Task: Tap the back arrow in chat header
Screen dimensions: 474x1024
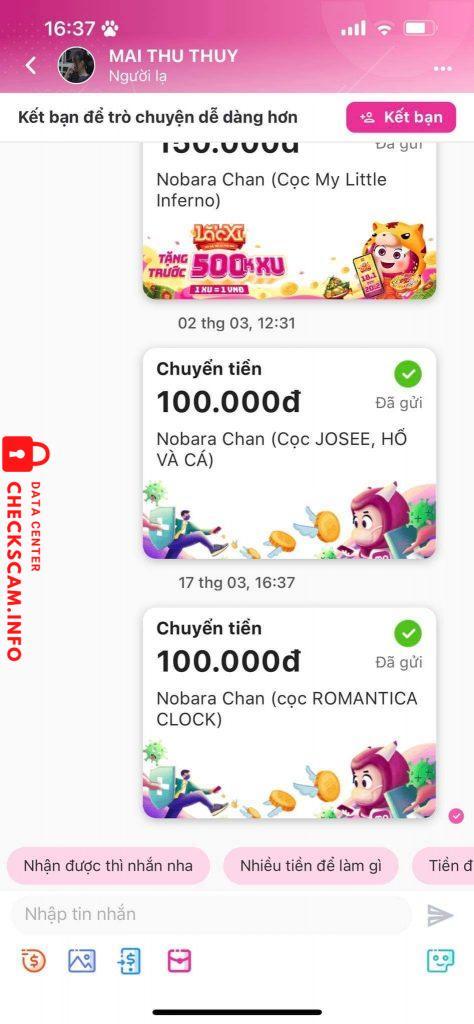Action: [31, 65]
